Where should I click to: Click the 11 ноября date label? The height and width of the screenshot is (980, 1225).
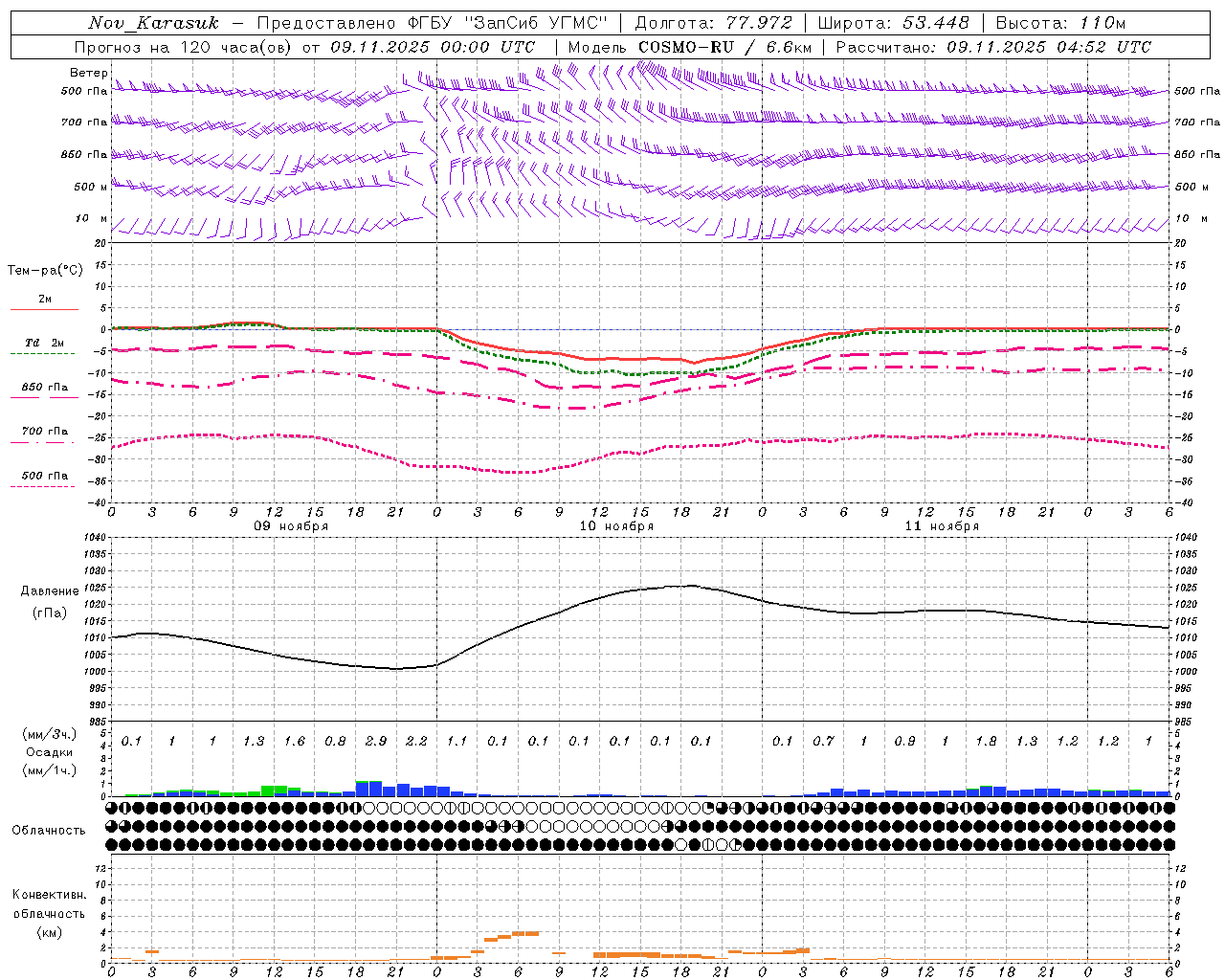(x=942, y=526)
